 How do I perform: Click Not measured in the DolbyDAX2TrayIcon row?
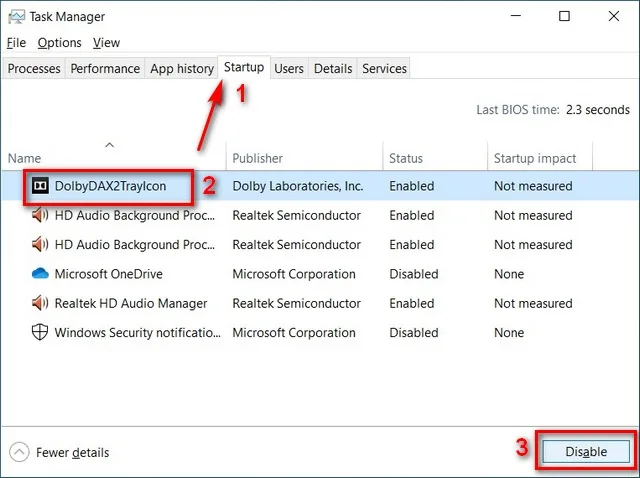pyautogui.click(x=533, y=186)
